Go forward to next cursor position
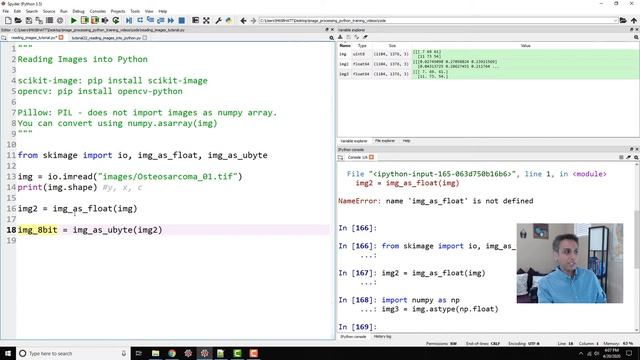Screen dimensions: 640x360 (253, 20)
